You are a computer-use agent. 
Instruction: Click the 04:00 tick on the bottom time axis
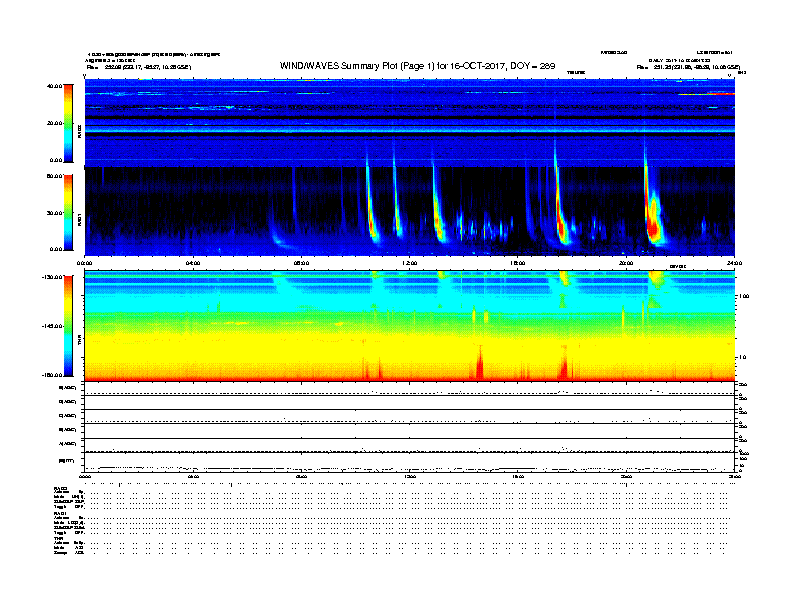pyautogui.click(x=193, y=477)
